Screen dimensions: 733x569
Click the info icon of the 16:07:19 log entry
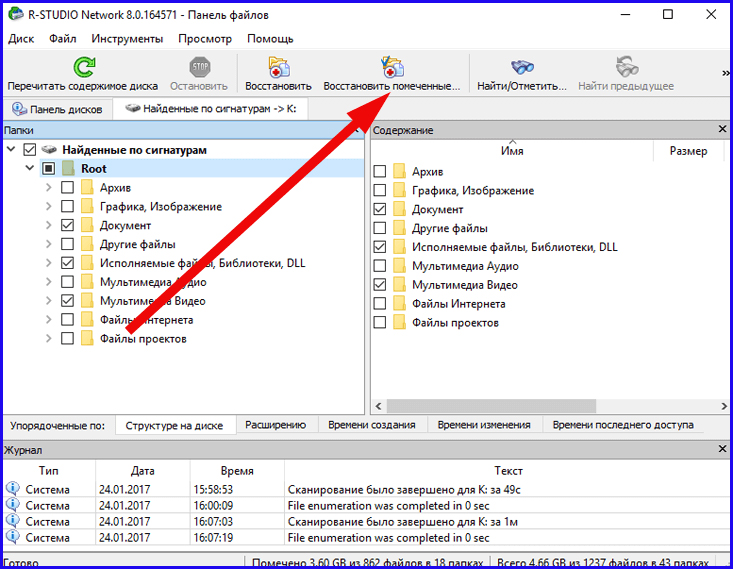(13, 537)
